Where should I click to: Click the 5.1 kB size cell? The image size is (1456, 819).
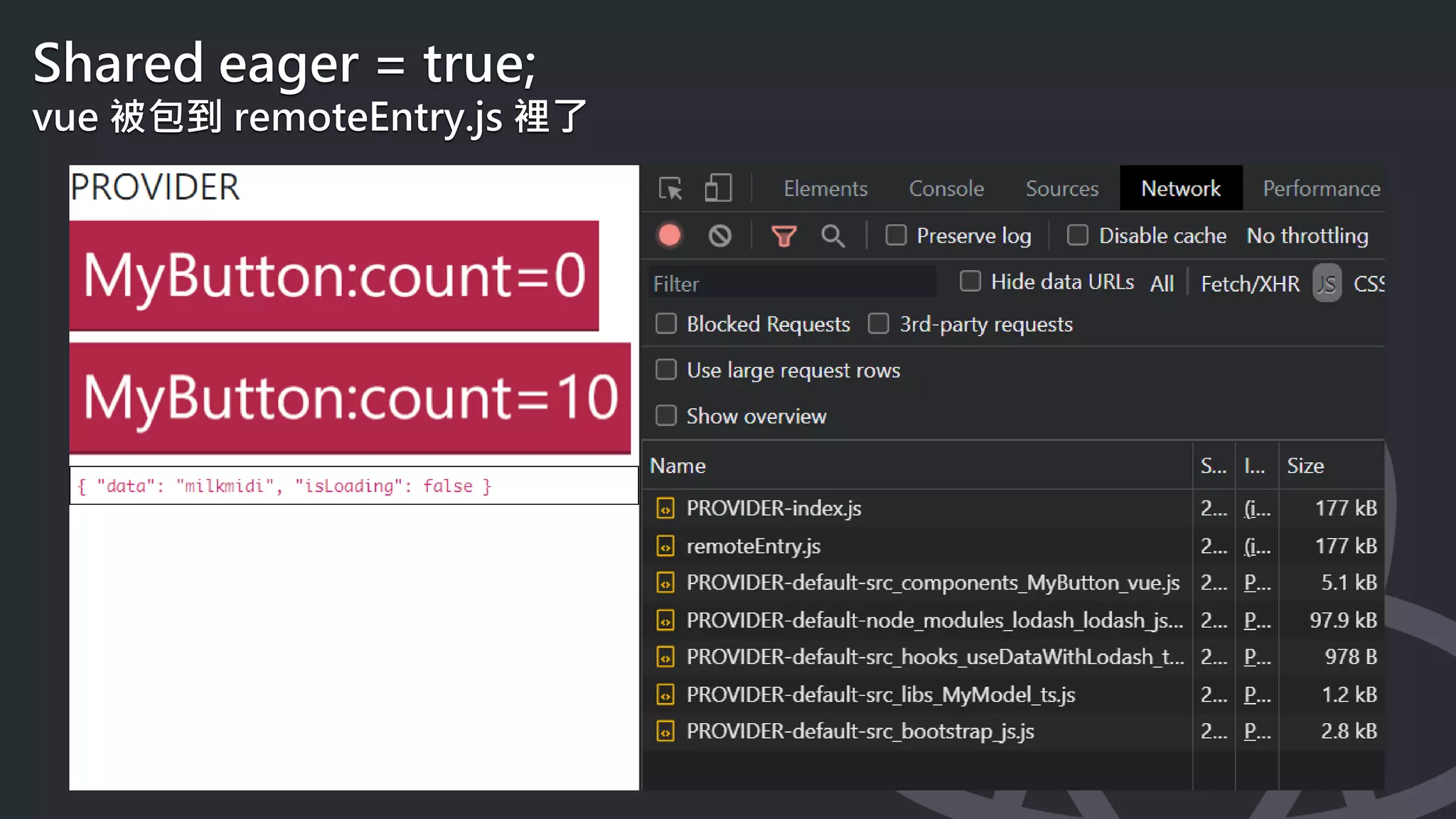click(1349, 583)
